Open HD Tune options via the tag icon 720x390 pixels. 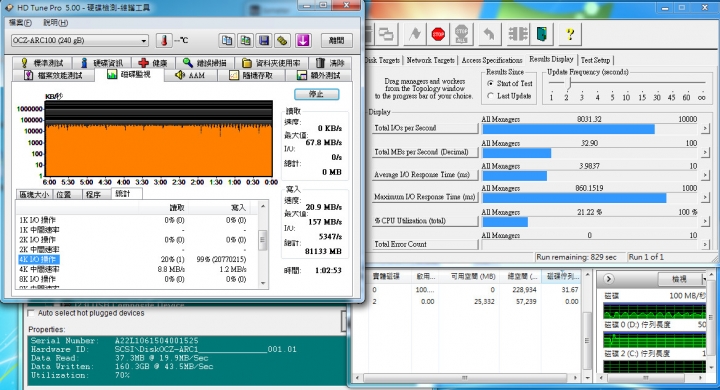(x=282, y=40)
